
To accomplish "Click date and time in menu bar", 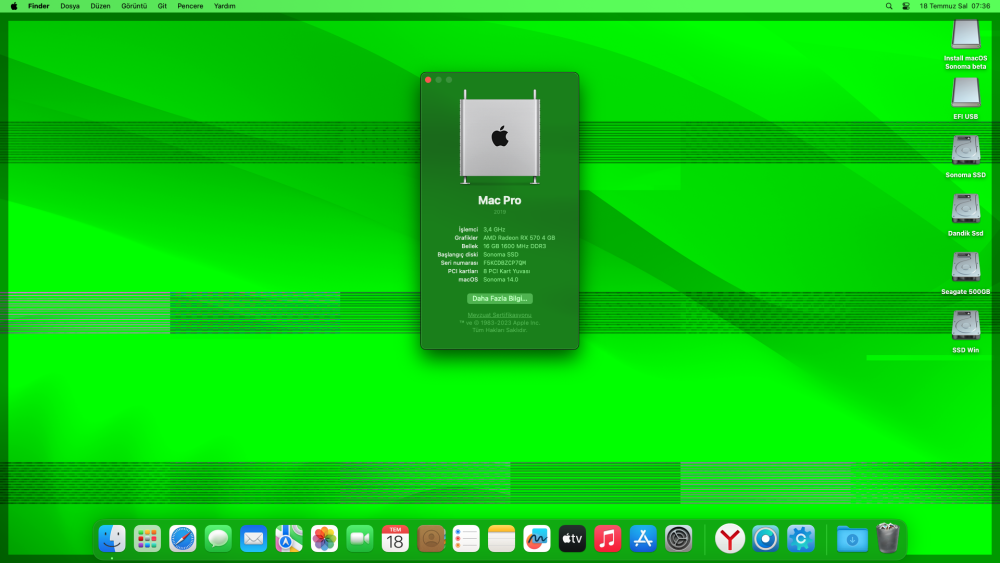I will click(955, 6).
